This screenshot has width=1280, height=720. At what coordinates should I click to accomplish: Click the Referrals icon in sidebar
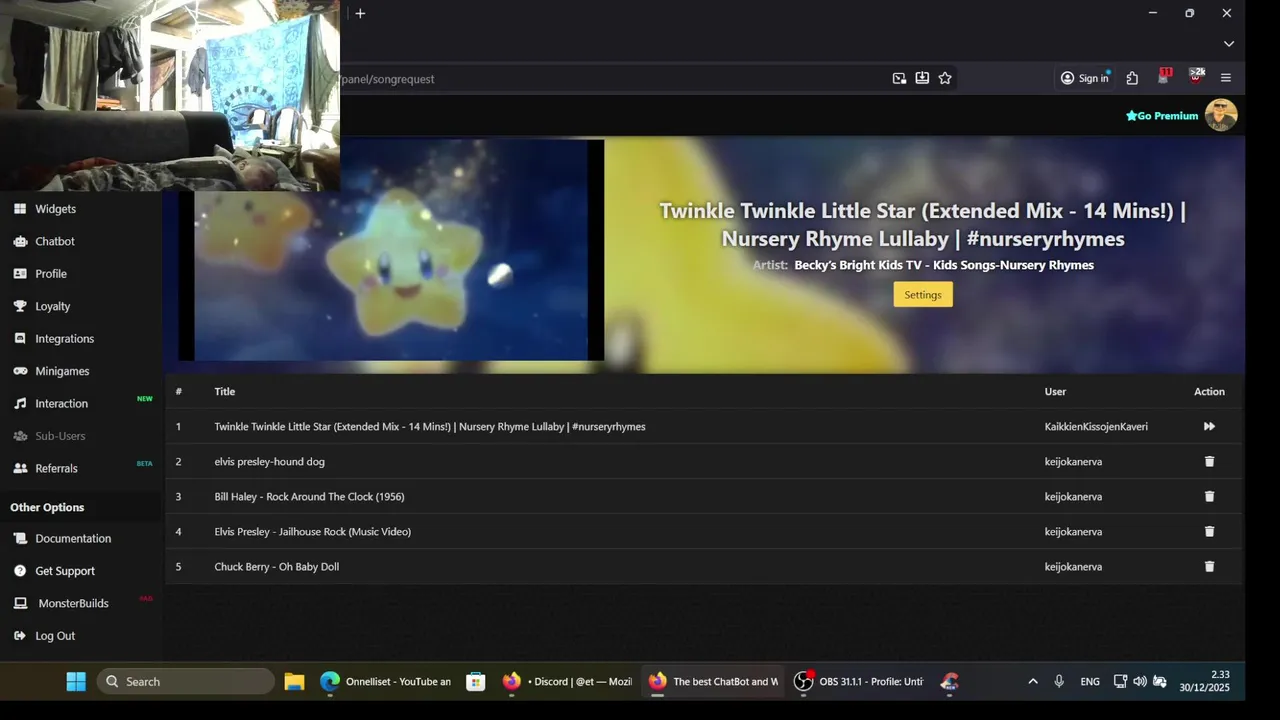[x=20, y=468]
